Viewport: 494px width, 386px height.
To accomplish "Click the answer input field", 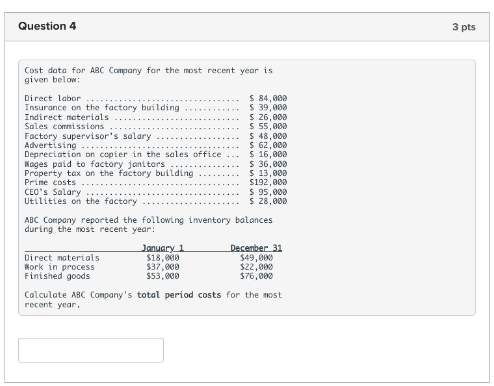I will tap(91, 350).
